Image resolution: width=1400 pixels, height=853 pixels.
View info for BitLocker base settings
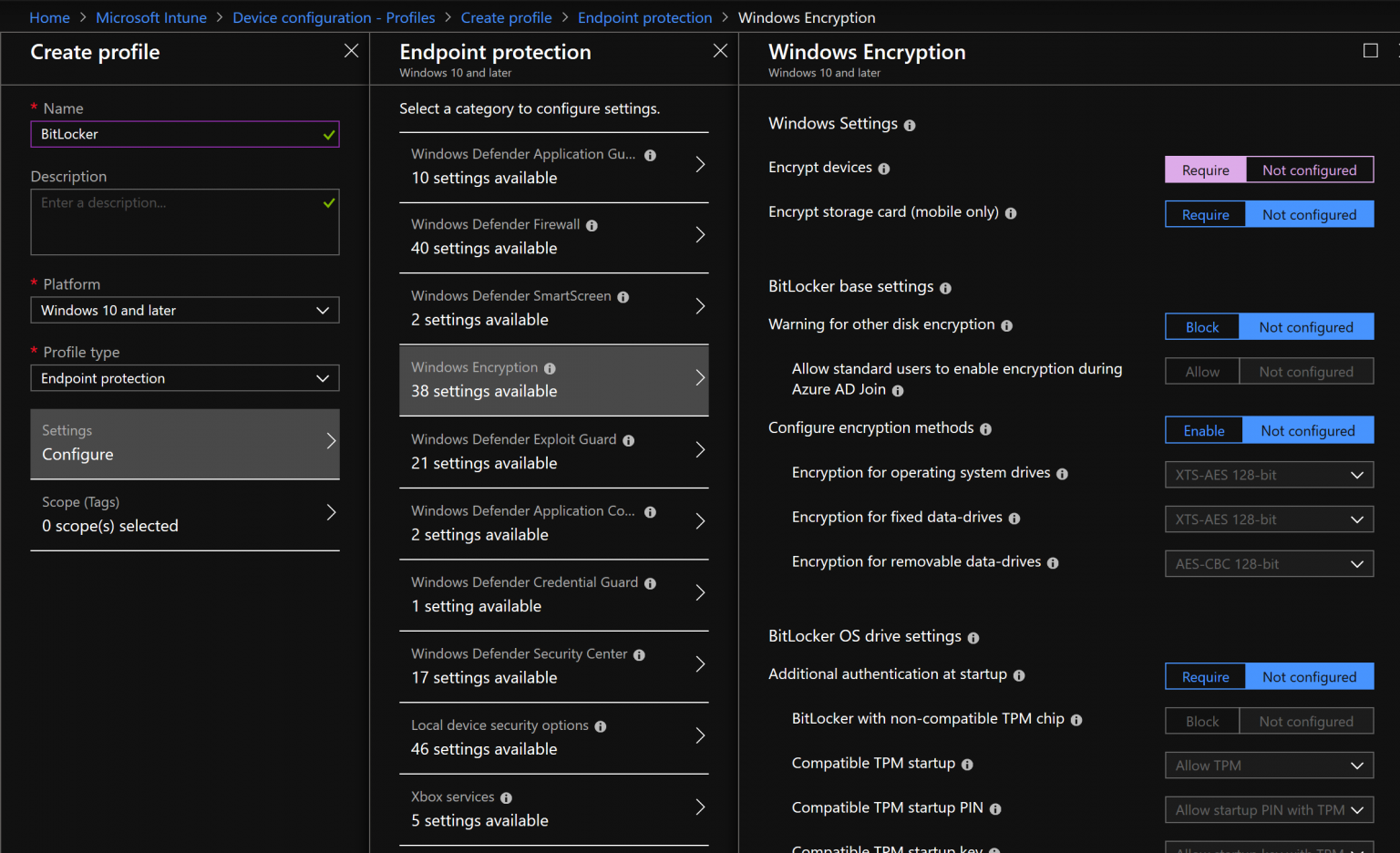(945, 288)
